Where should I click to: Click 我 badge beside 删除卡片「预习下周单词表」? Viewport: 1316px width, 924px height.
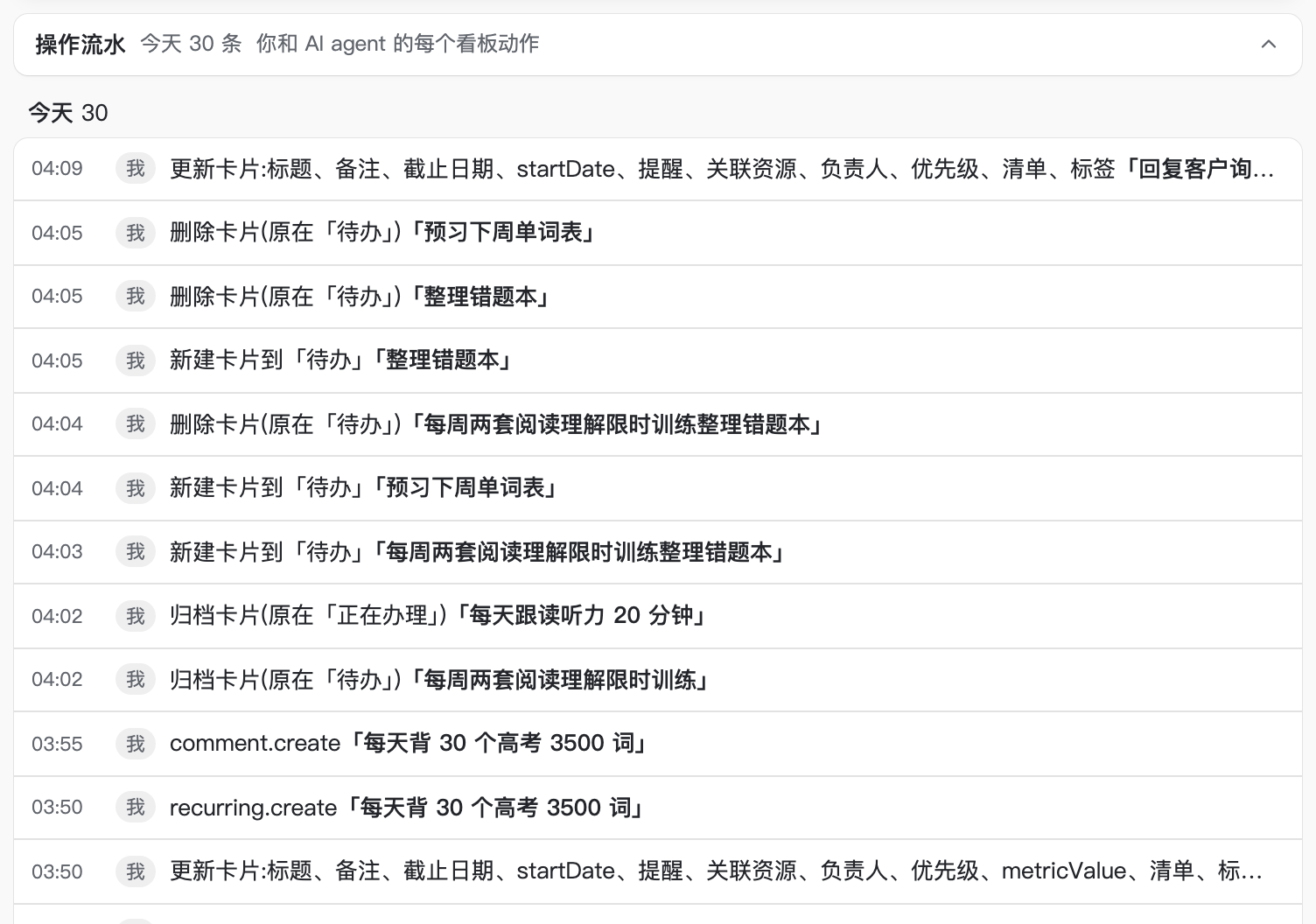point(136,233)
